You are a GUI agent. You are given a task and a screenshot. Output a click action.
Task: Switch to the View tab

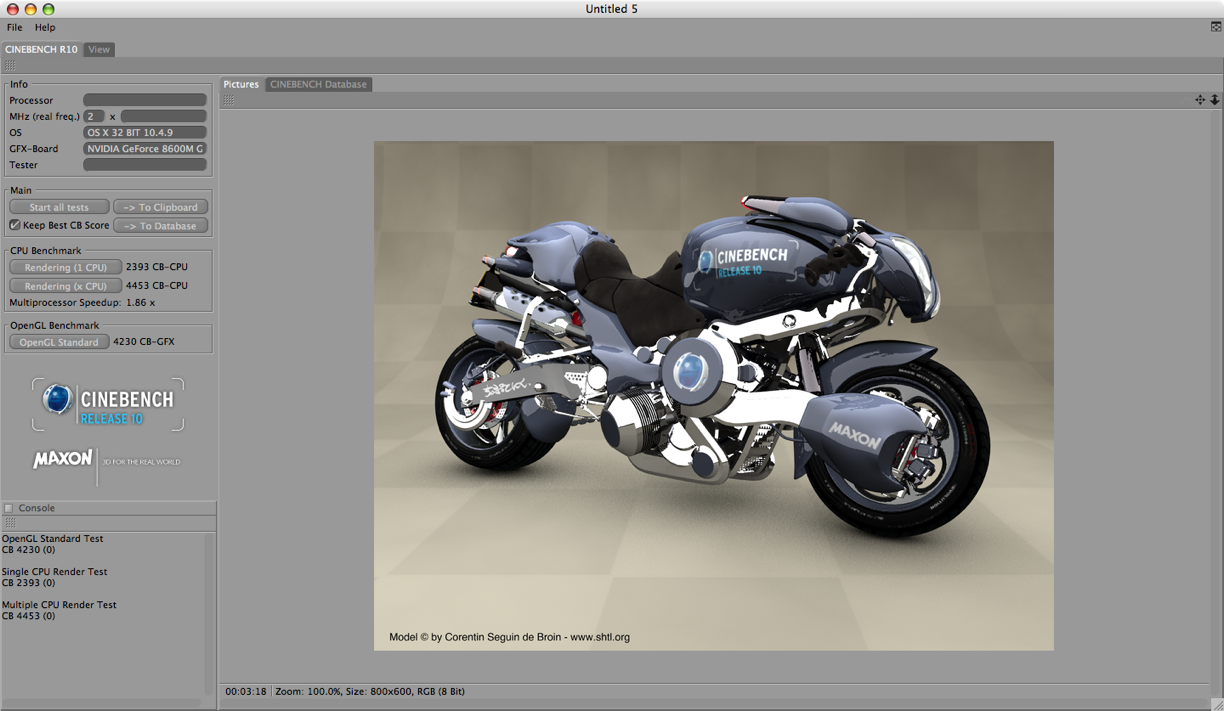point(99,49)
